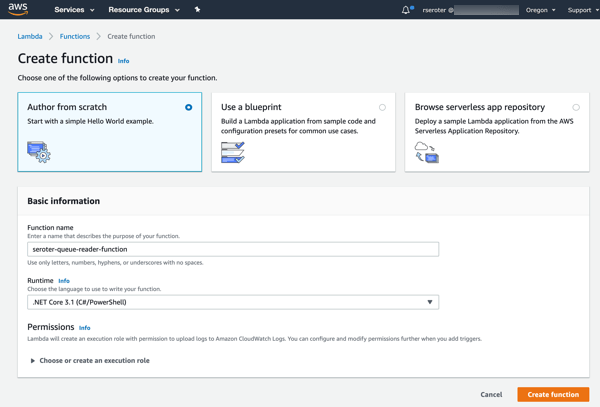Click the Cancel button

click(x=491, y=394)
